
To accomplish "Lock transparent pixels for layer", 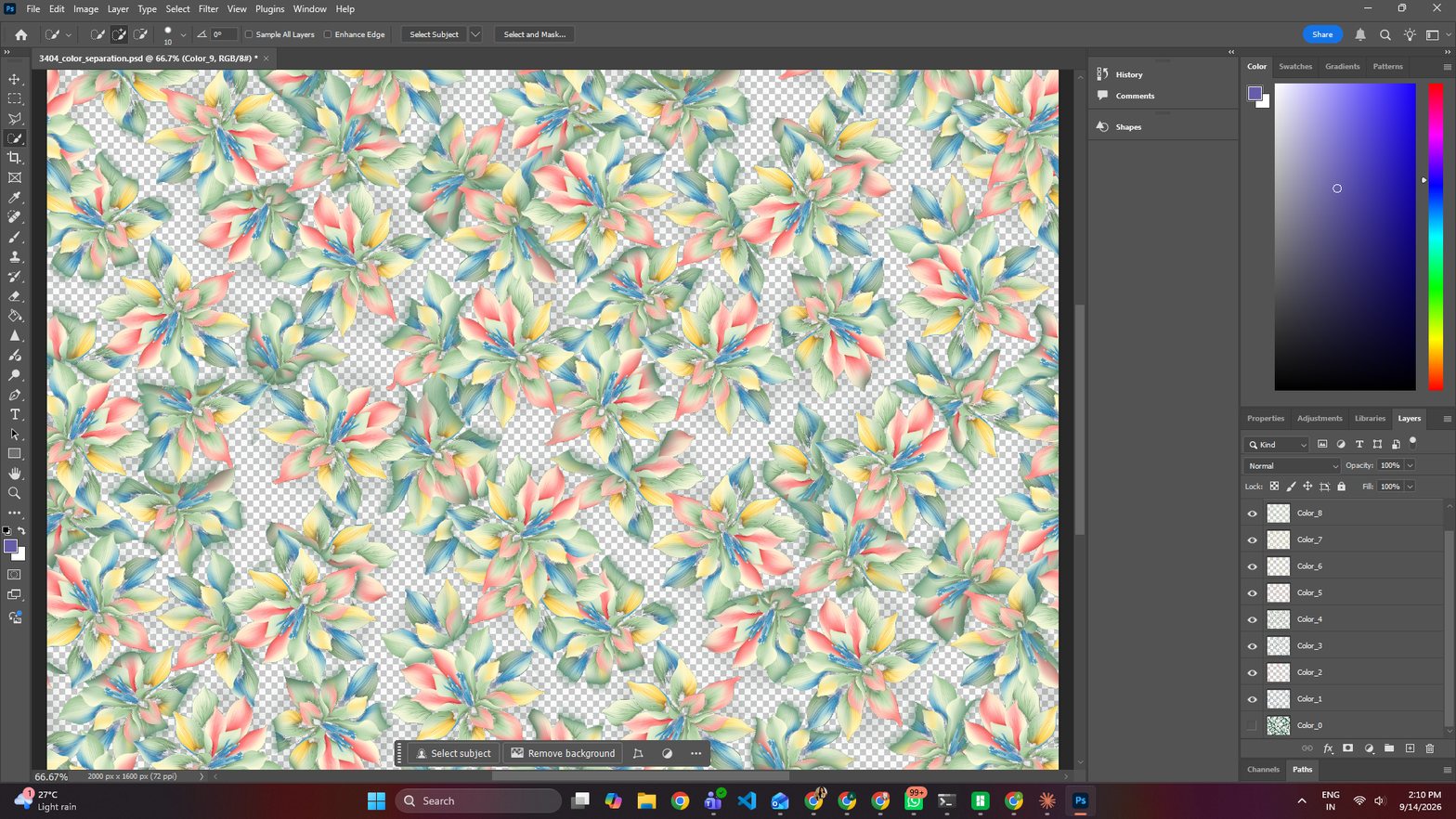I will pyautogui.click(x=1274, y=486).
